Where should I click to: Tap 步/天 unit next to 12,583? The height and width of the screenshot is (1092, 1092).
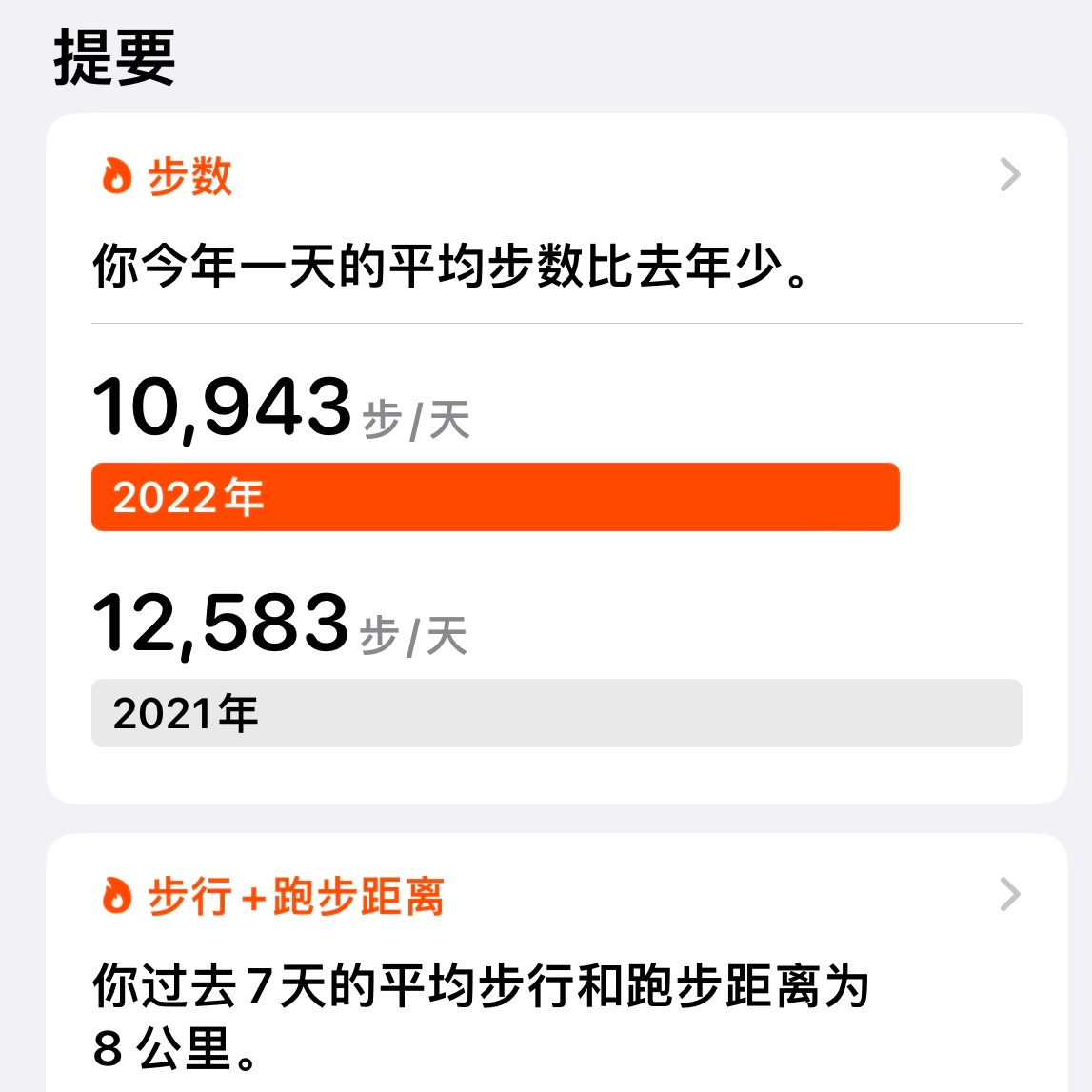(x=413, y=636)
